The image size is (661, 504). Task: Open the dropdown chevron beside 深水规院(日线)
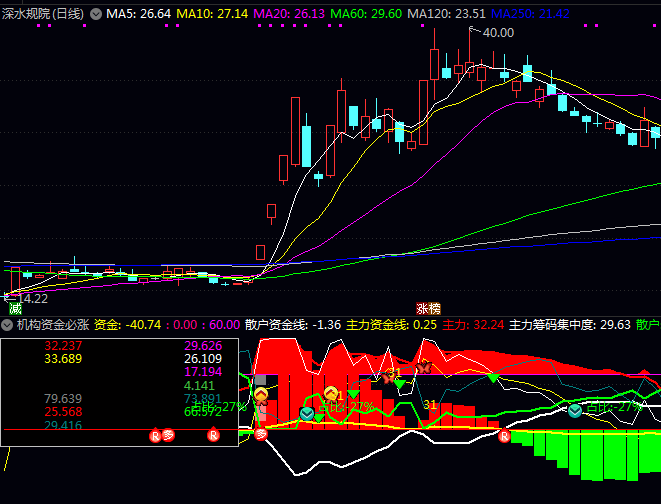[x=96, y=14]
